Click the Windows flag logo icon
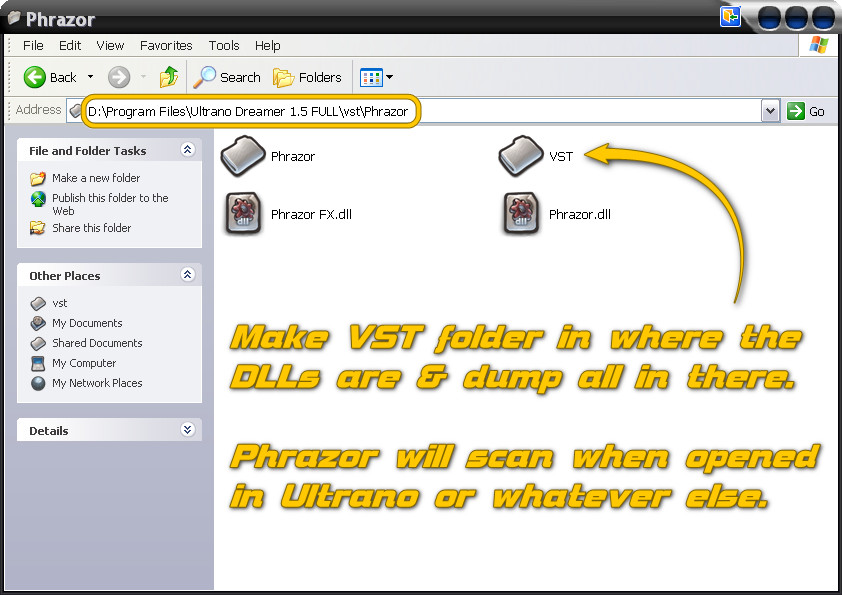This screenshot has width=842, height=595. coord(818,45)
